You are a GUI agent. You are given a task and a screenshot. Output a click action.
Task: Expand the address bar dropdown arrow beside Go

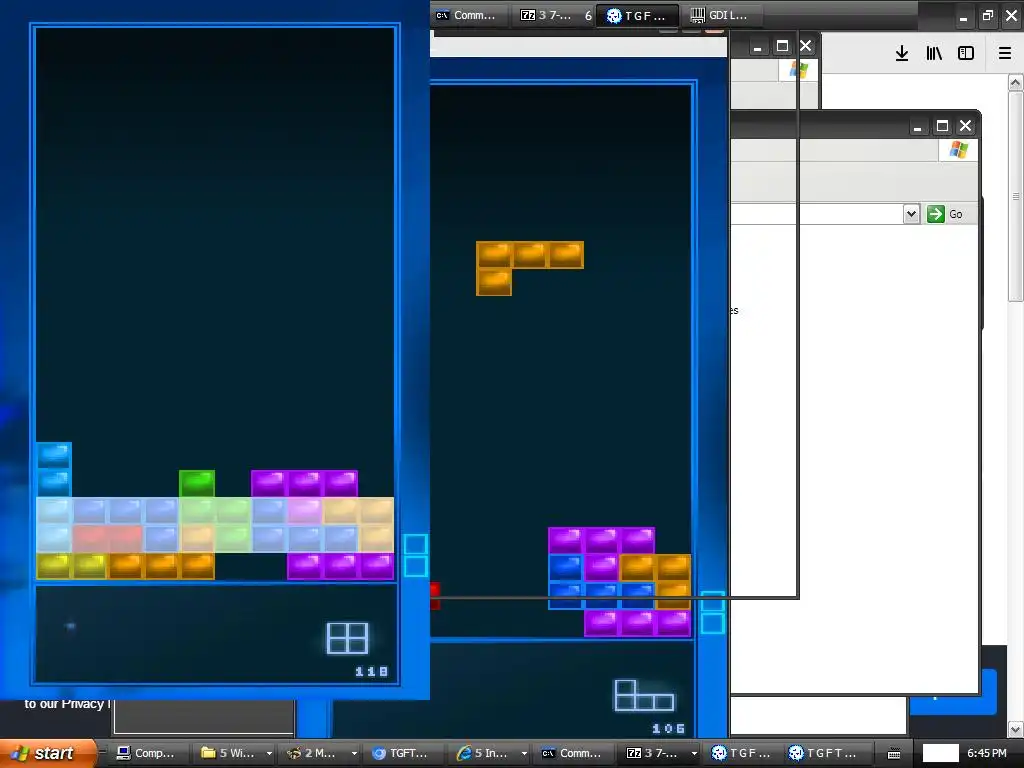[x=911, y=214]
